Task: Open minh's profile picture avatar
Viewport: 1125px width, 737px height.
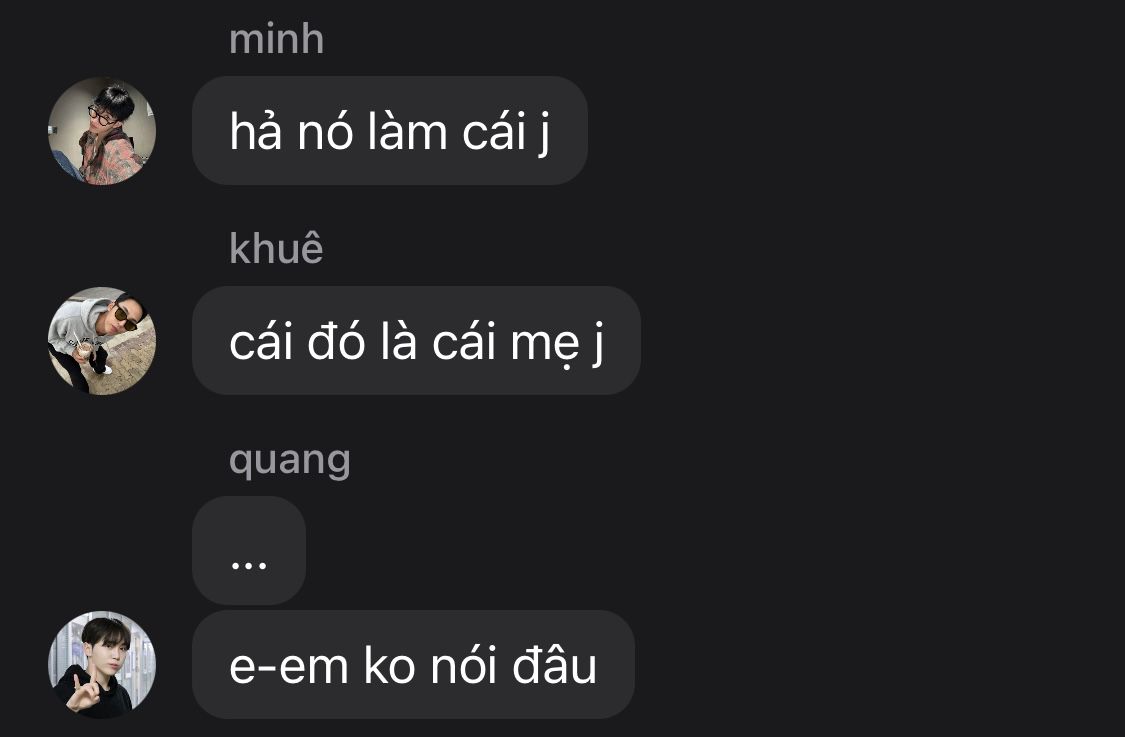Action: pyautogui.click(x=102, y=131)
